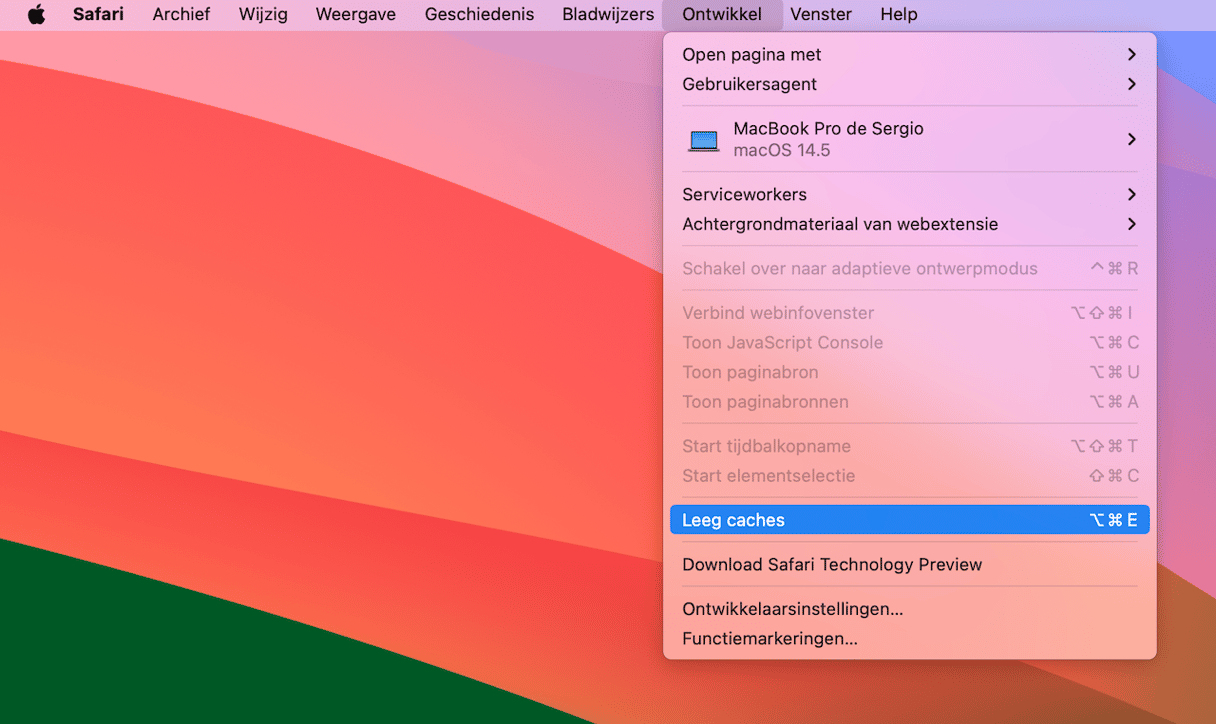
Task: Open the Safari application menu
Action: tap(98, 15)
